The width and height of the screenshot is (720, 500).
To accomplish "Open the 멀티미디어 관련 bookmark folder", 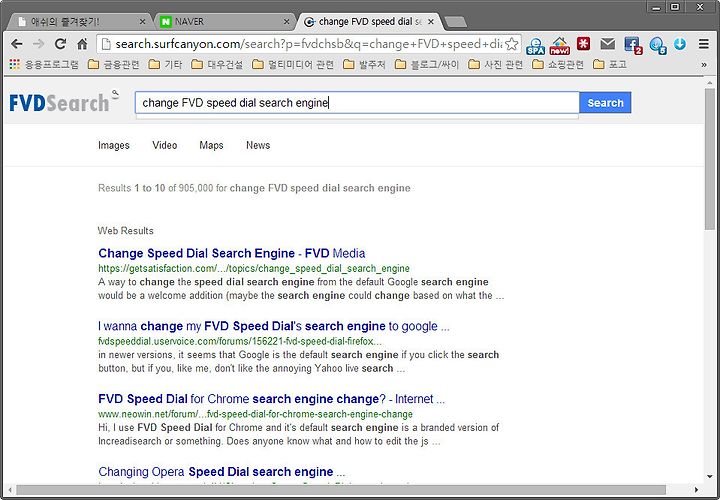I will (293, 65).
